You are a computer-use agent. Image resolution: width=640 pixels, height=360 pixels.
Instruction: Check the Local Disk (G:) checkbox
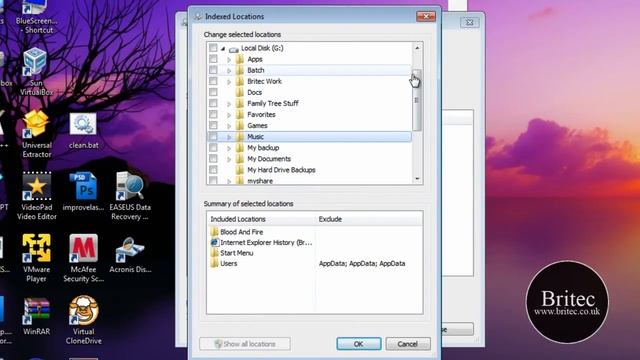pyautogui.click(x=213, y=48)
